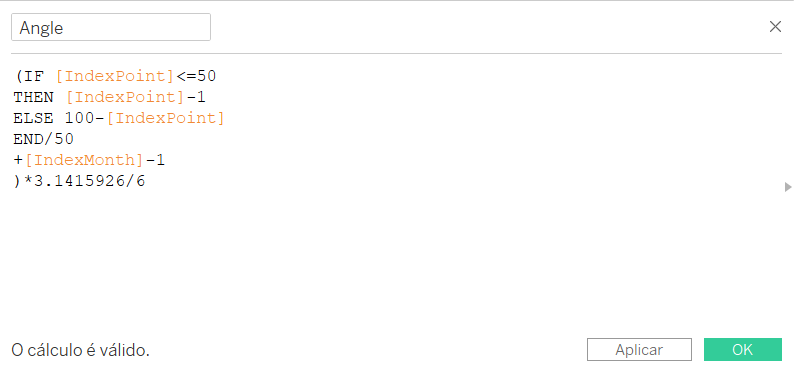Click the [IndexMonth] field reference
Screen dimensions: 794x370
(85, 160)
